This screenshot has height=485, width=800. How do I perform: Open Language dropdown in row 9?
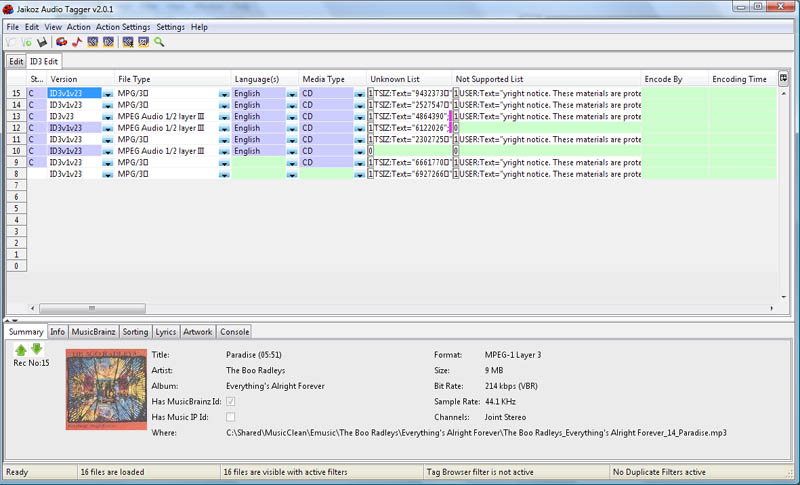pyautogui.click(x=291, y=163)
